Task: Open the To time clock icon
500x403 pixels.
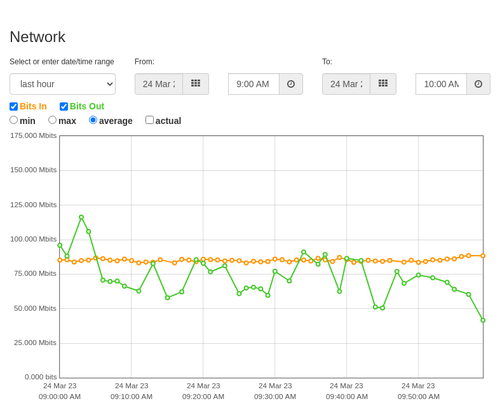Action: tap(478, 84)
